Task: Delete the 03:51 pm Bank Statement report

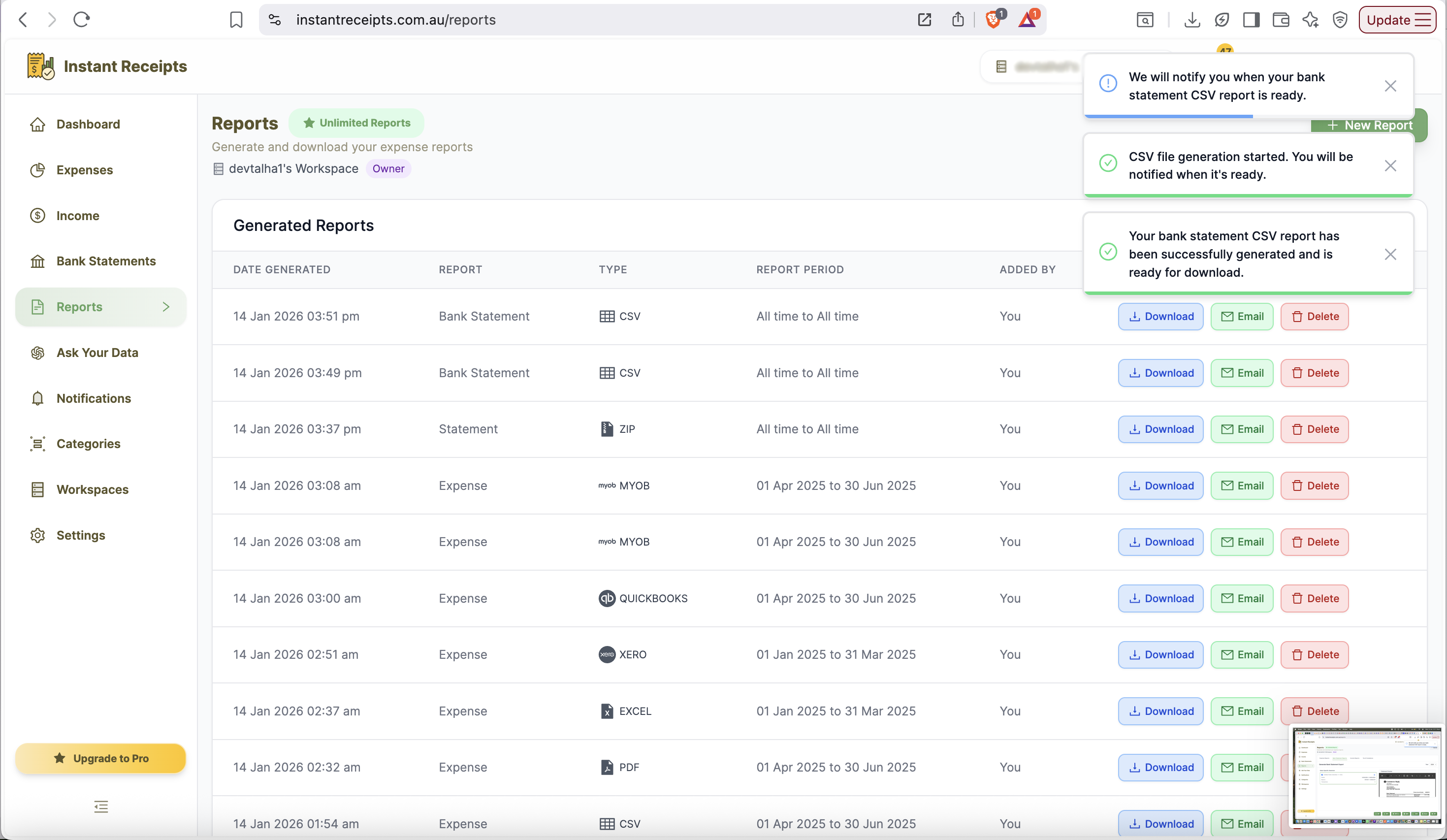Action: [1315, 317]
